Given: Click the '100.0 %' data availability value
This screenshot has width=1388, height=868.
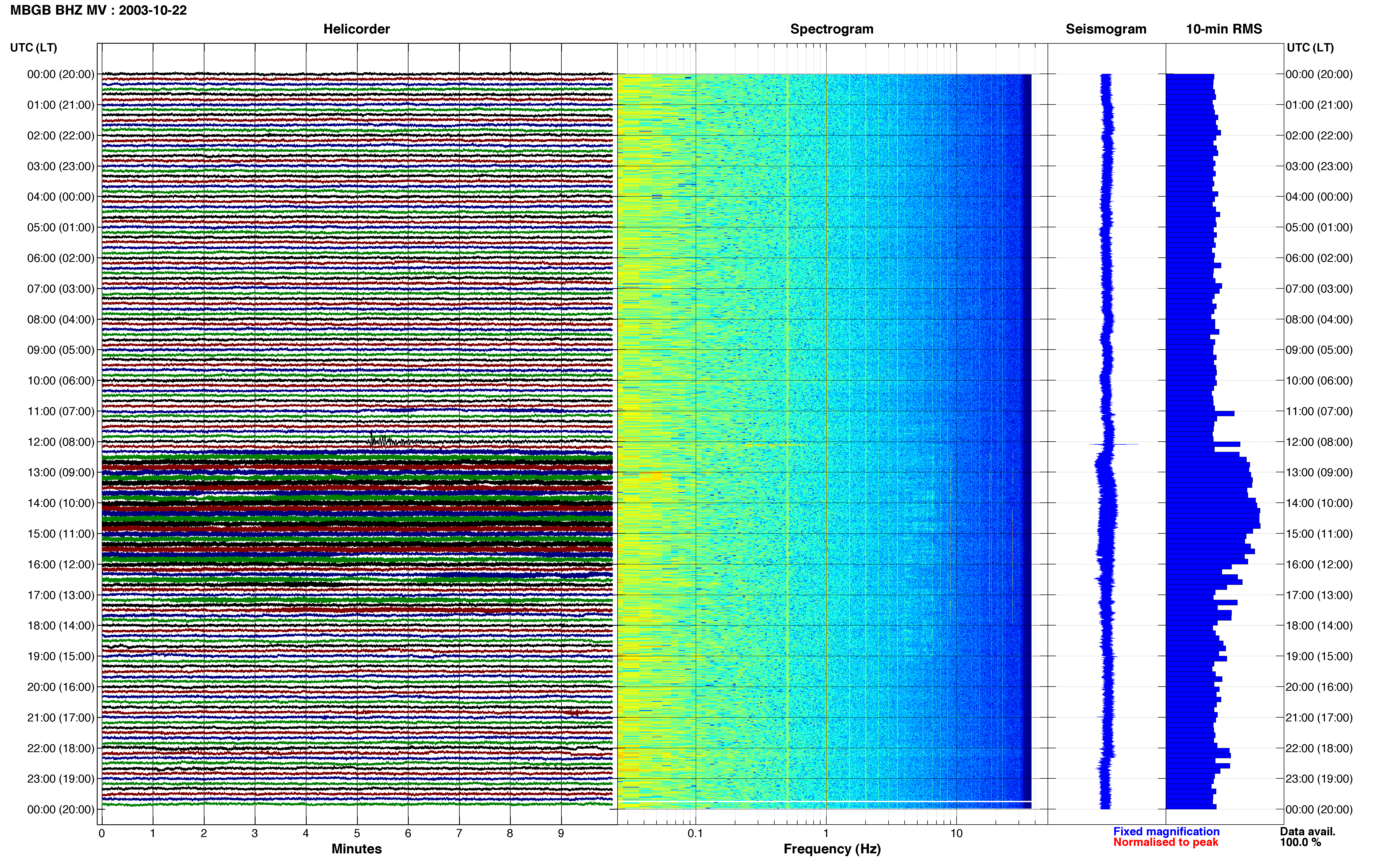Looking at the screenshot, I should tap(1300, 842).
